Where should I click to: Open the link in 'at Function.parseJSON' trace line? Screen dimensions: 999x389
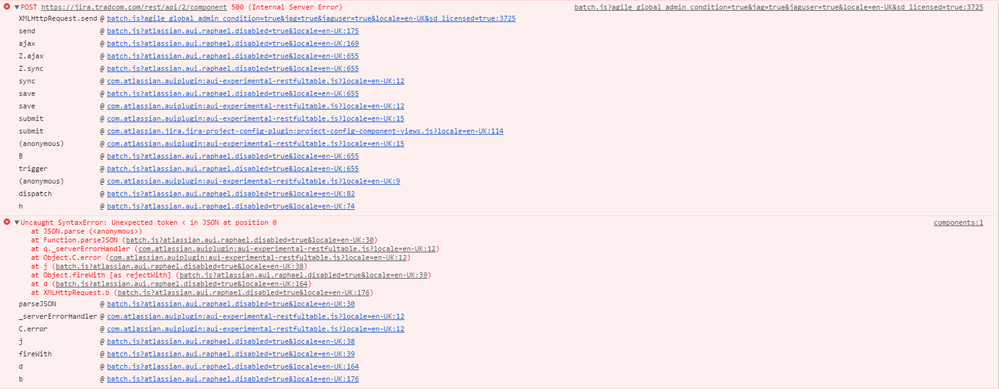(250, 240)
